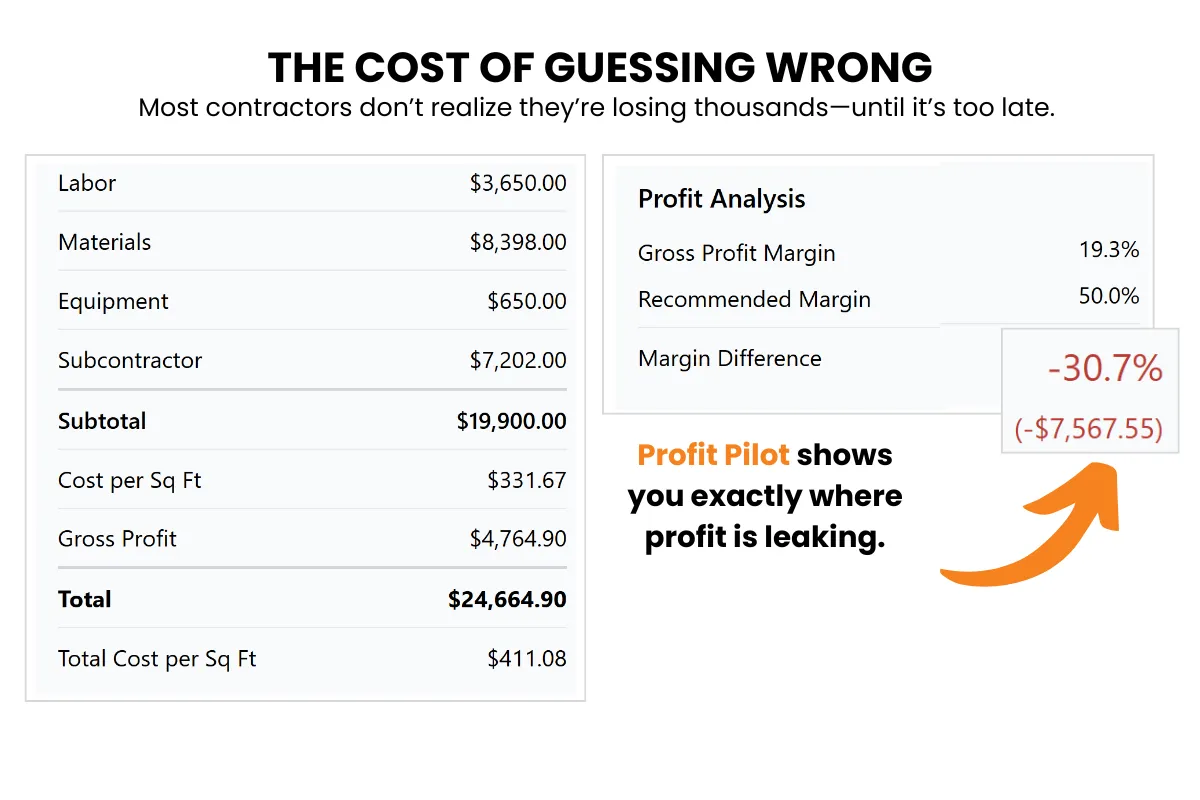Select the Gross Profit $4,764.90 value
Viewport: 1200px width, 800px height.
(x=518, y=539)
